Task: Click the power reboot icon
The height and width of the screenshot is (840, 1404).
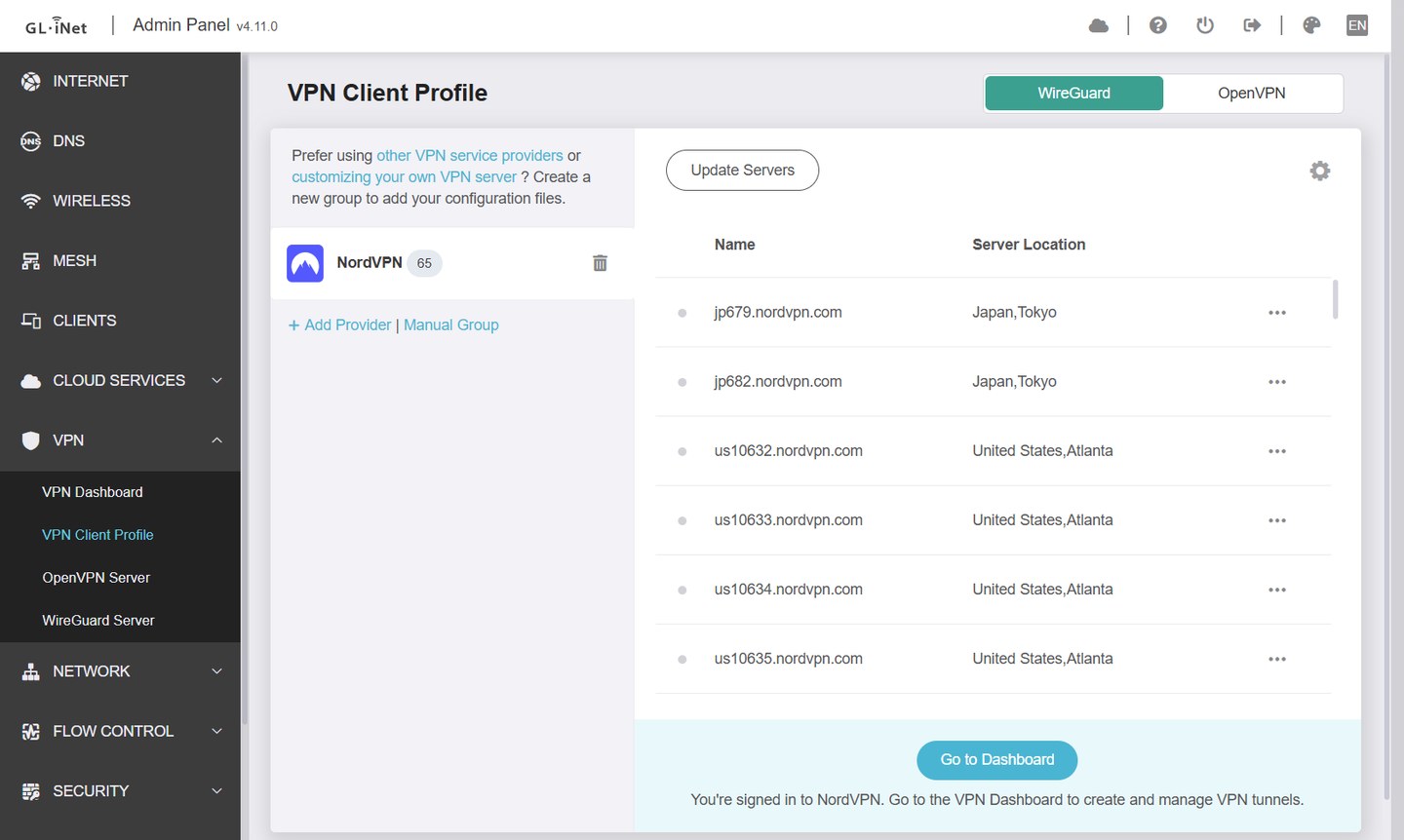Action: click(x=1205, y=25)
